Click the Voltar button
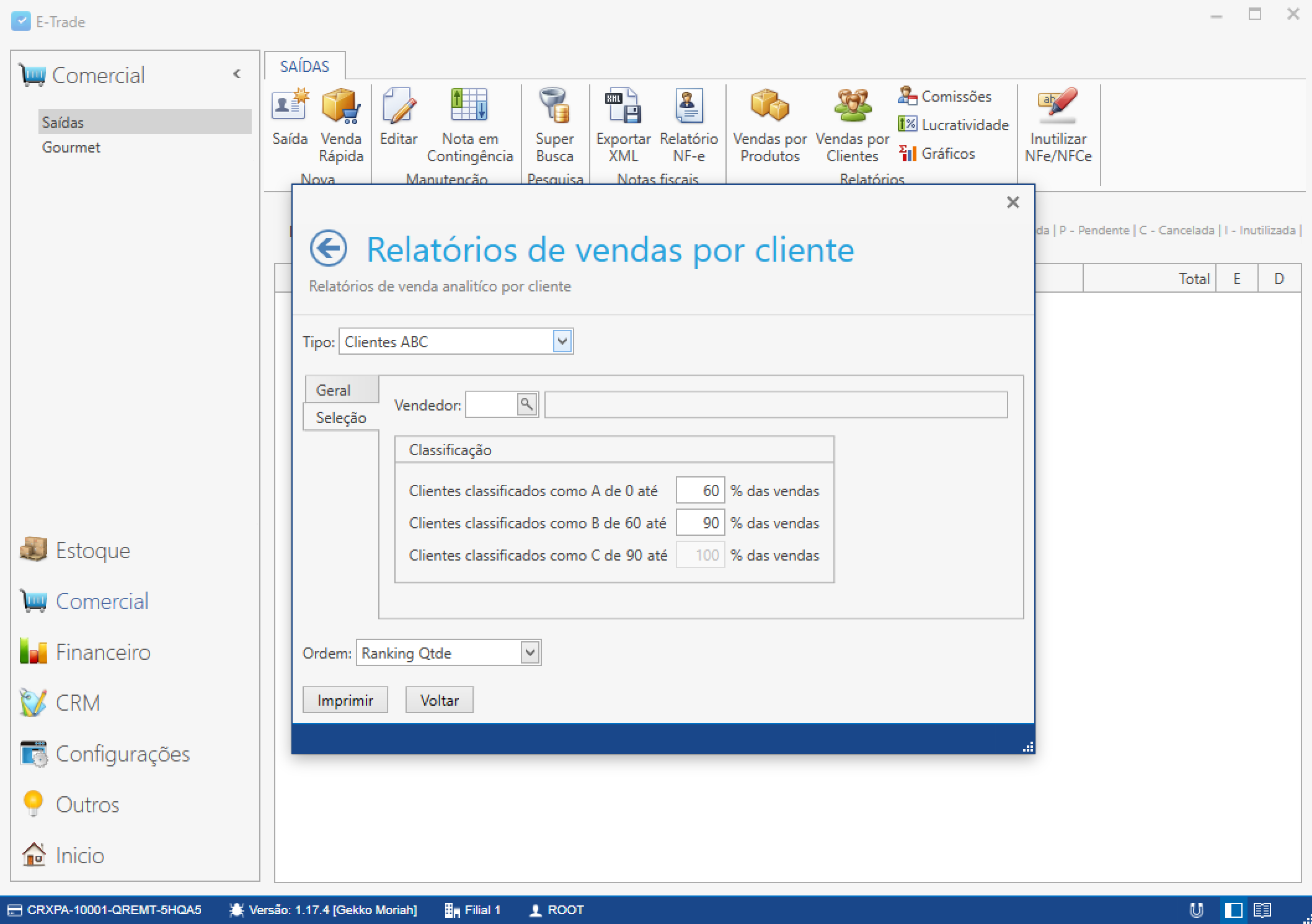Image resolution: width=1312 pixels, height=924 pixels. (x=439, y=700)
